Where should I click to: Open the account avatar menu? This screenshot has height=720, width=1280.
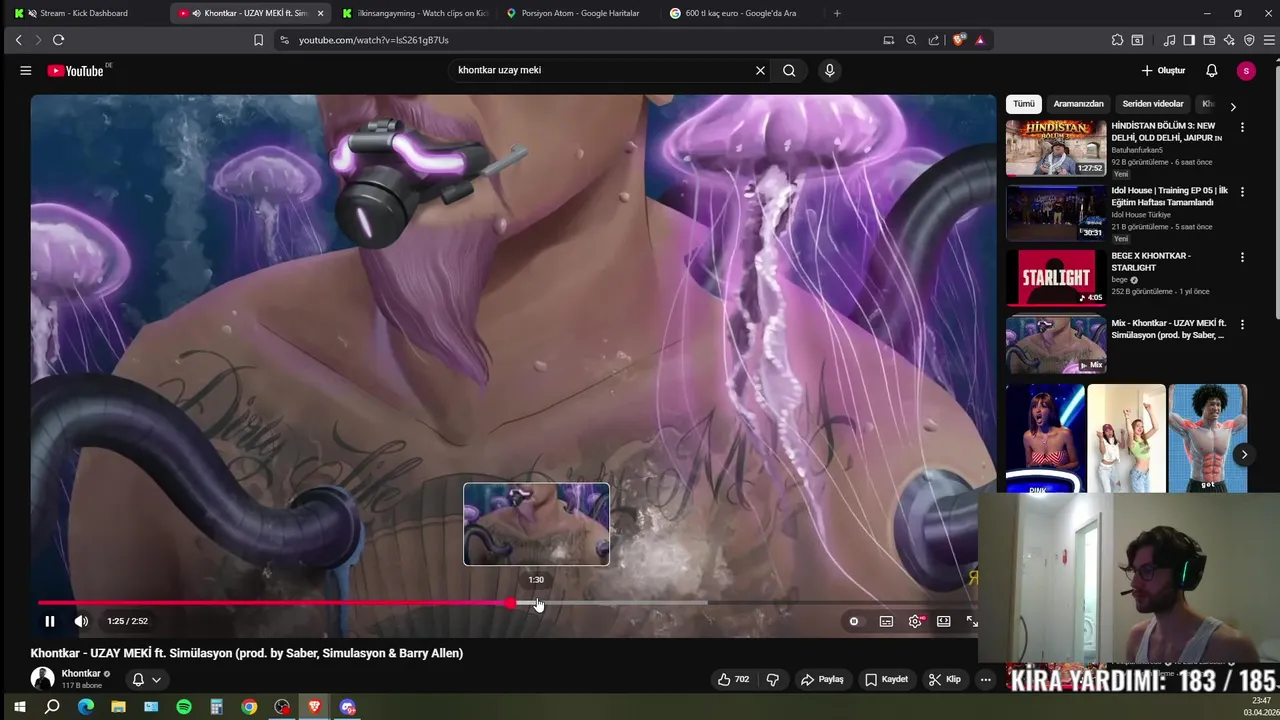tap(1245, 70)
